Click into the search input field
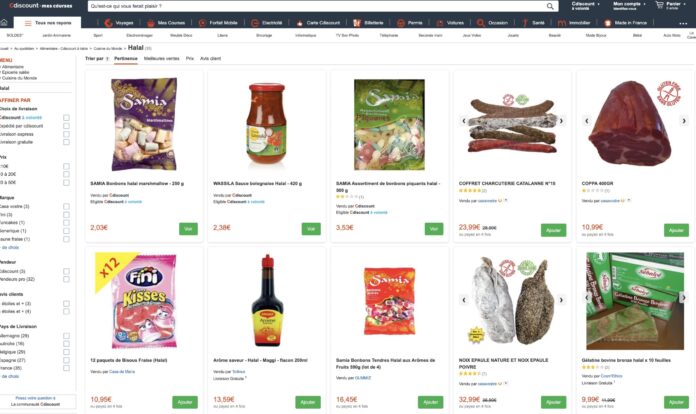Viewport: 696px width, 414px height. click(x=317, y=6)
